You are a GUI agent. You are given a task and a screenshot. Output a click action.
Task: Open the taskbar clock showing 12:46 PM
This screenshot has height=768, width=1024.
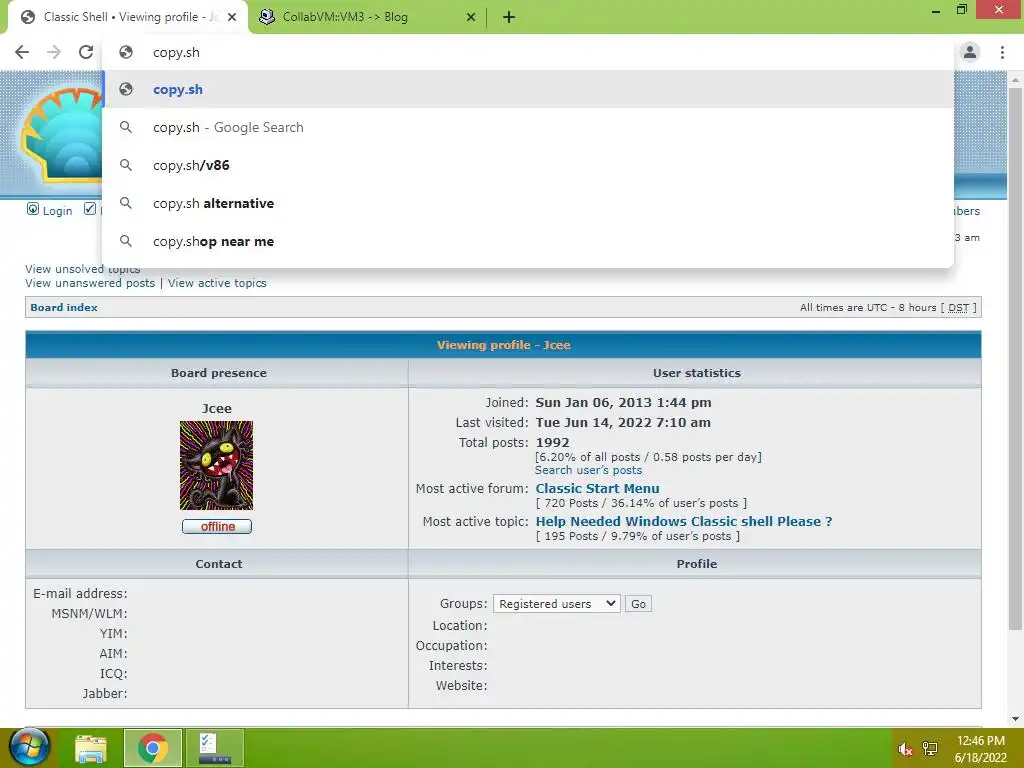tap(980, 749)
